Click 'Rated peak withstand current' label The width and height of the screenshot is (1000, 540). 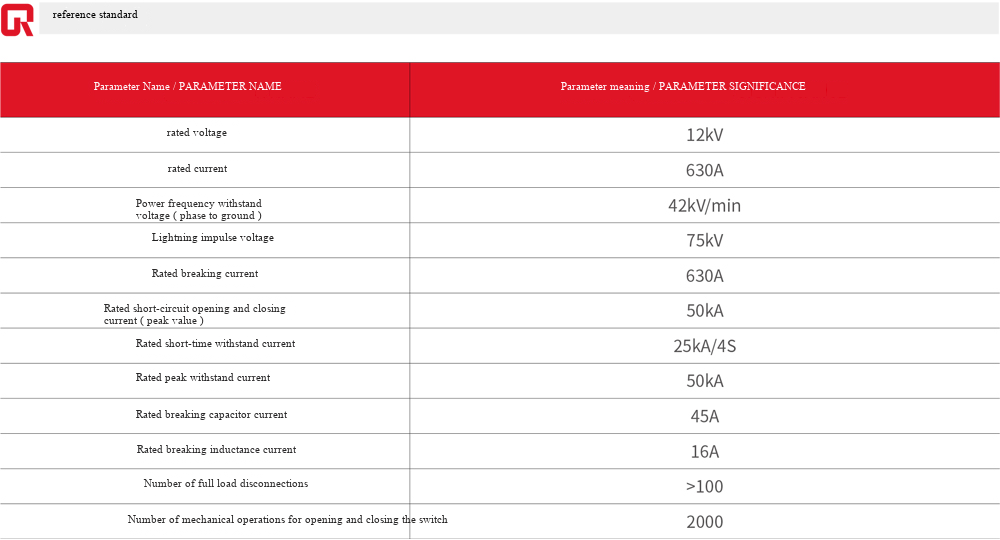202,378
